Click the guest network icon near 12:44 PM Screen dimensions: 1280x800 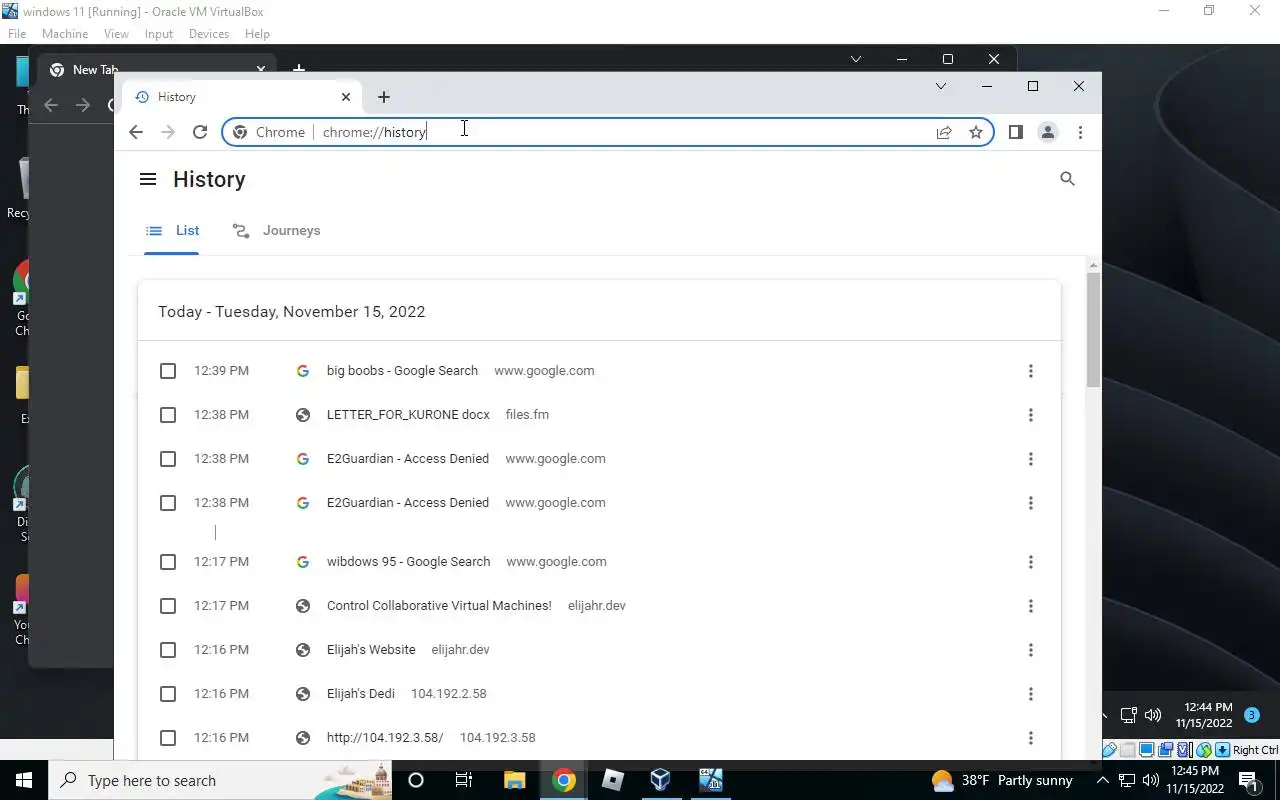tap(1128, 715)
